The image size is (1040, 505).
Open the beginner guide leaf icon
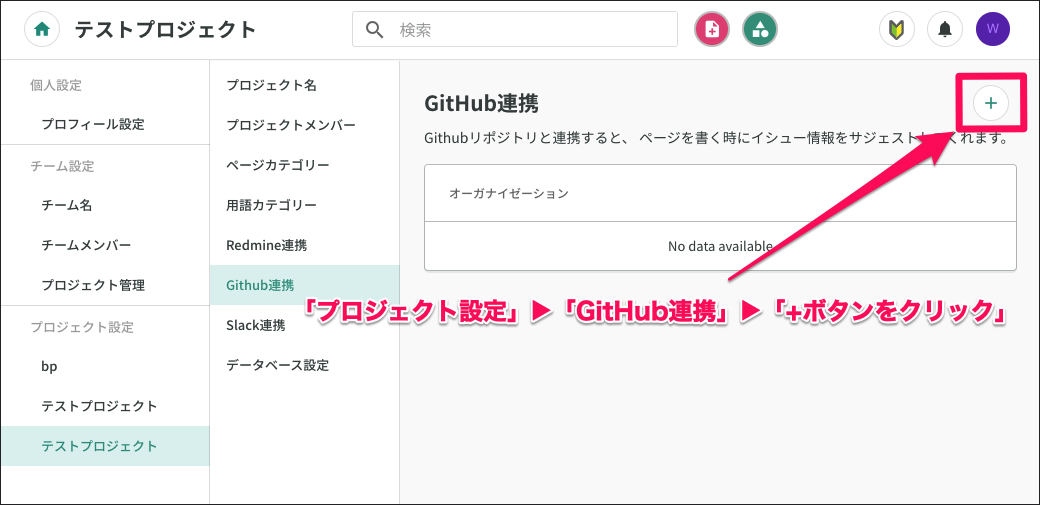[x=896, y=29]
